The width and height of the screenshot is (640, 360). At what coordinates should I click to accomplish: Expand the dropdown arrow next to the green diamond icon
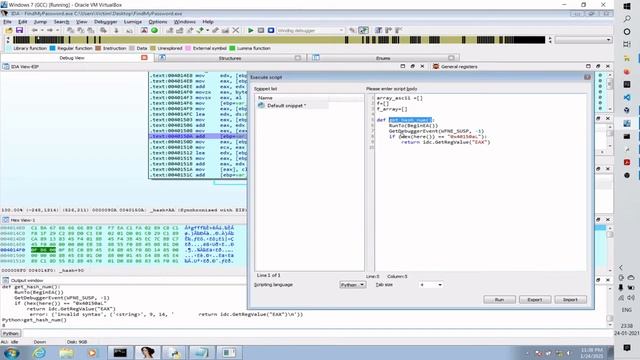pyautogui.click(x=207, y=31)
